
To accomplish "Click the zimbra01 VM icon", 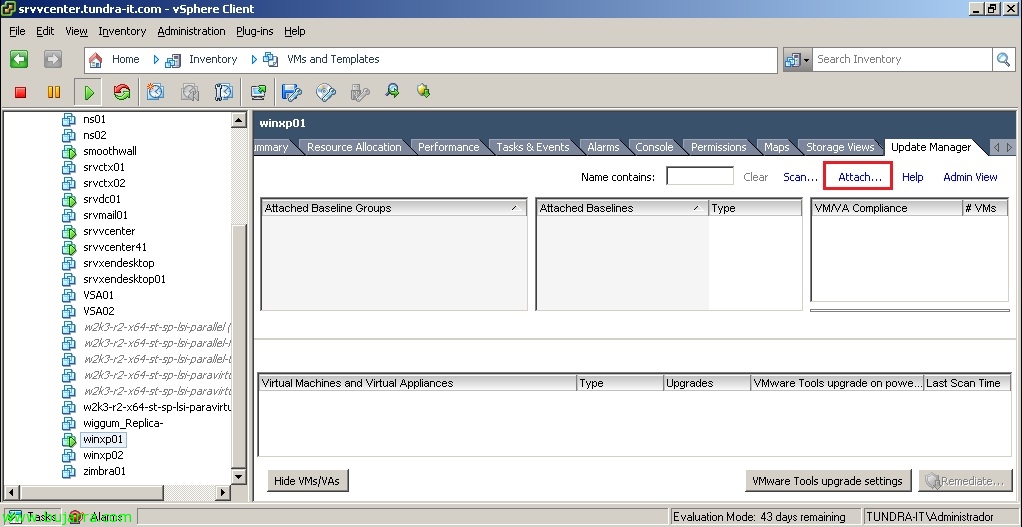I will 68,472.
